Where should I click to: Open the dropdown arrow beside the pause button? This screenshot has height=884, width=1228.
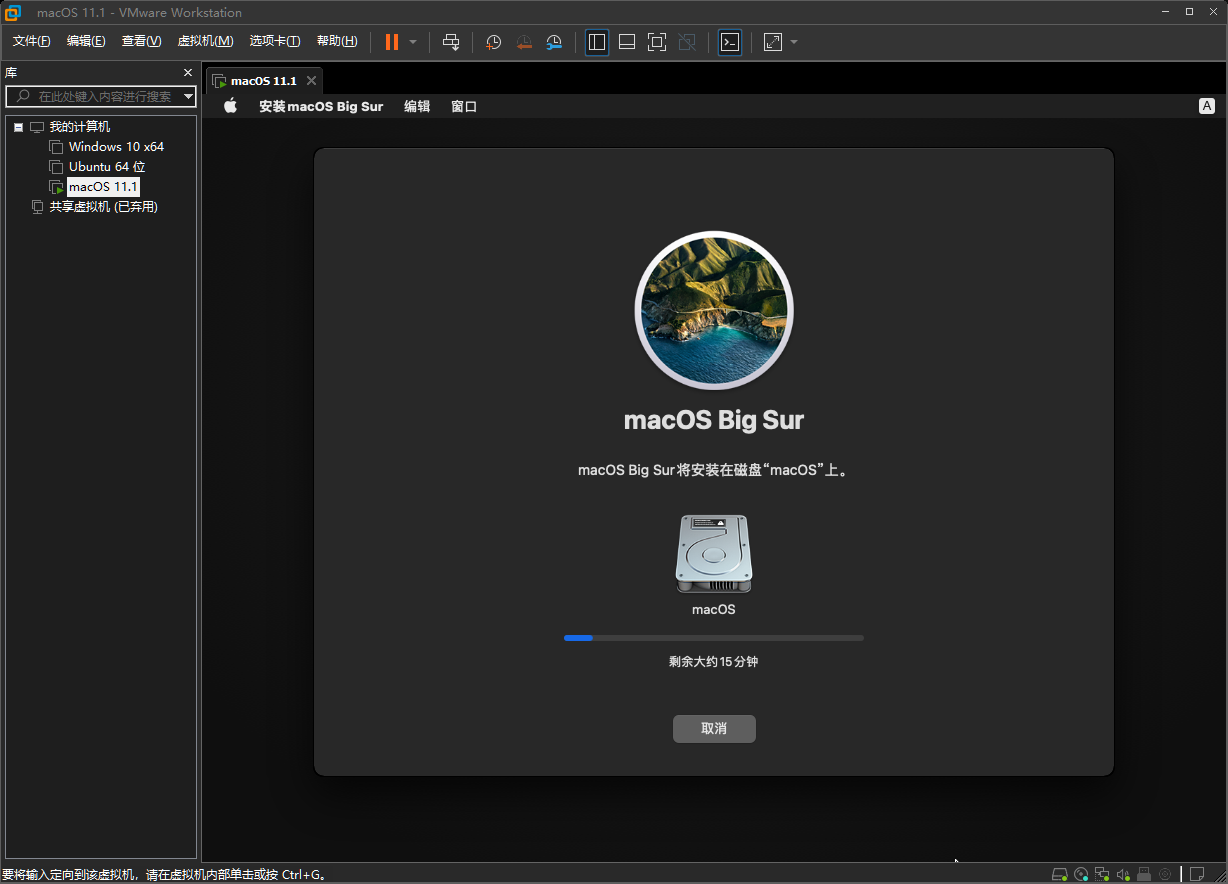point(413,42)
